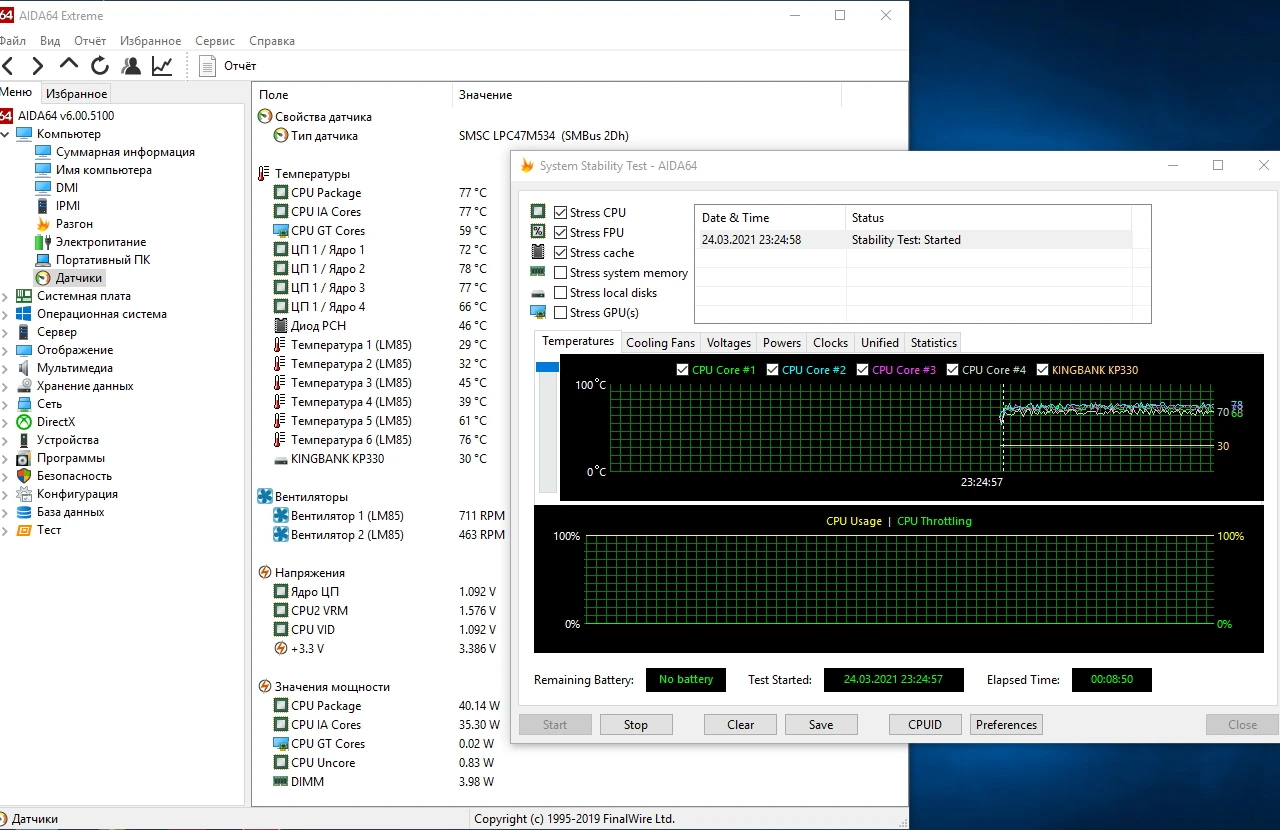This screenshot has height=830, width=1280.
Task: Expand the Сервер tree node
Action: click(x=6, y=332)
